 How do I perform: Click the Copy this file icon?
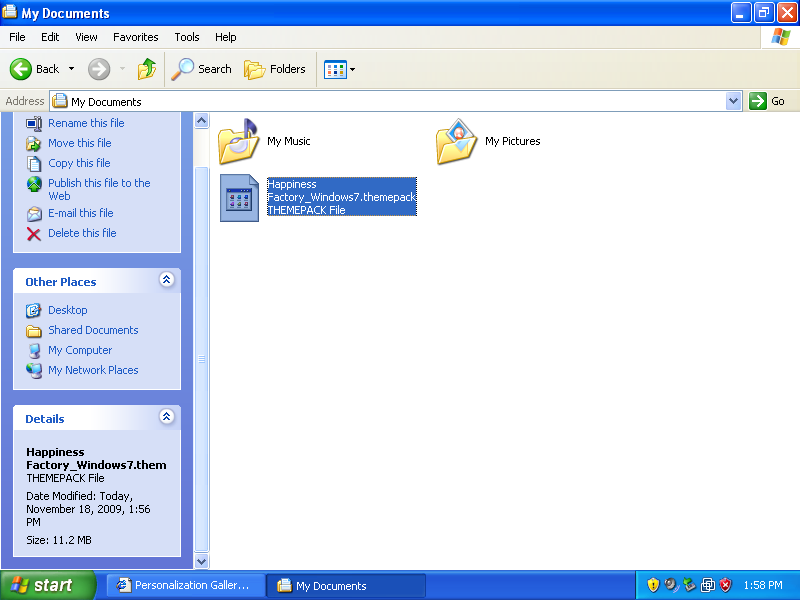pos(34,164)
